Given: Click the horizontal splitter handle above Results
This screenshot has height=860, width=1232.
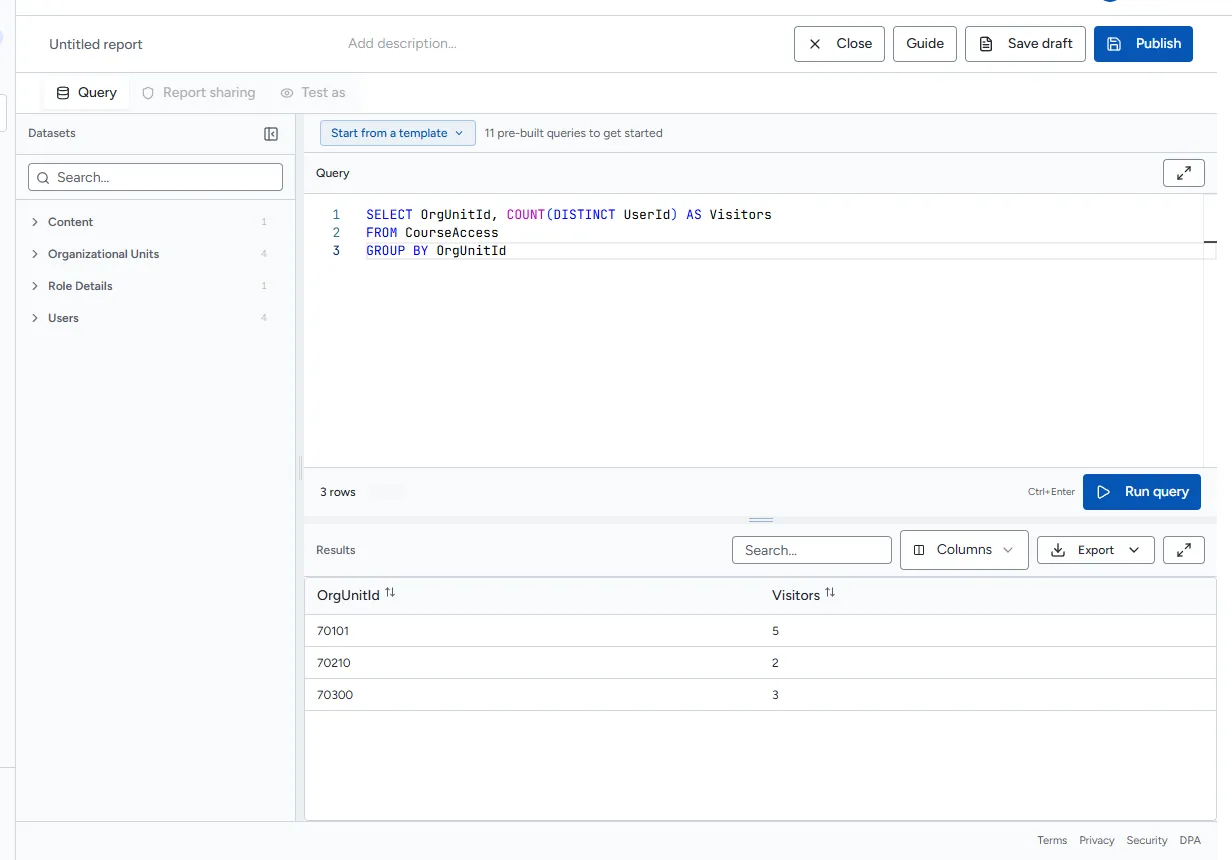Looking at the screenshot, I should [761, 520].
